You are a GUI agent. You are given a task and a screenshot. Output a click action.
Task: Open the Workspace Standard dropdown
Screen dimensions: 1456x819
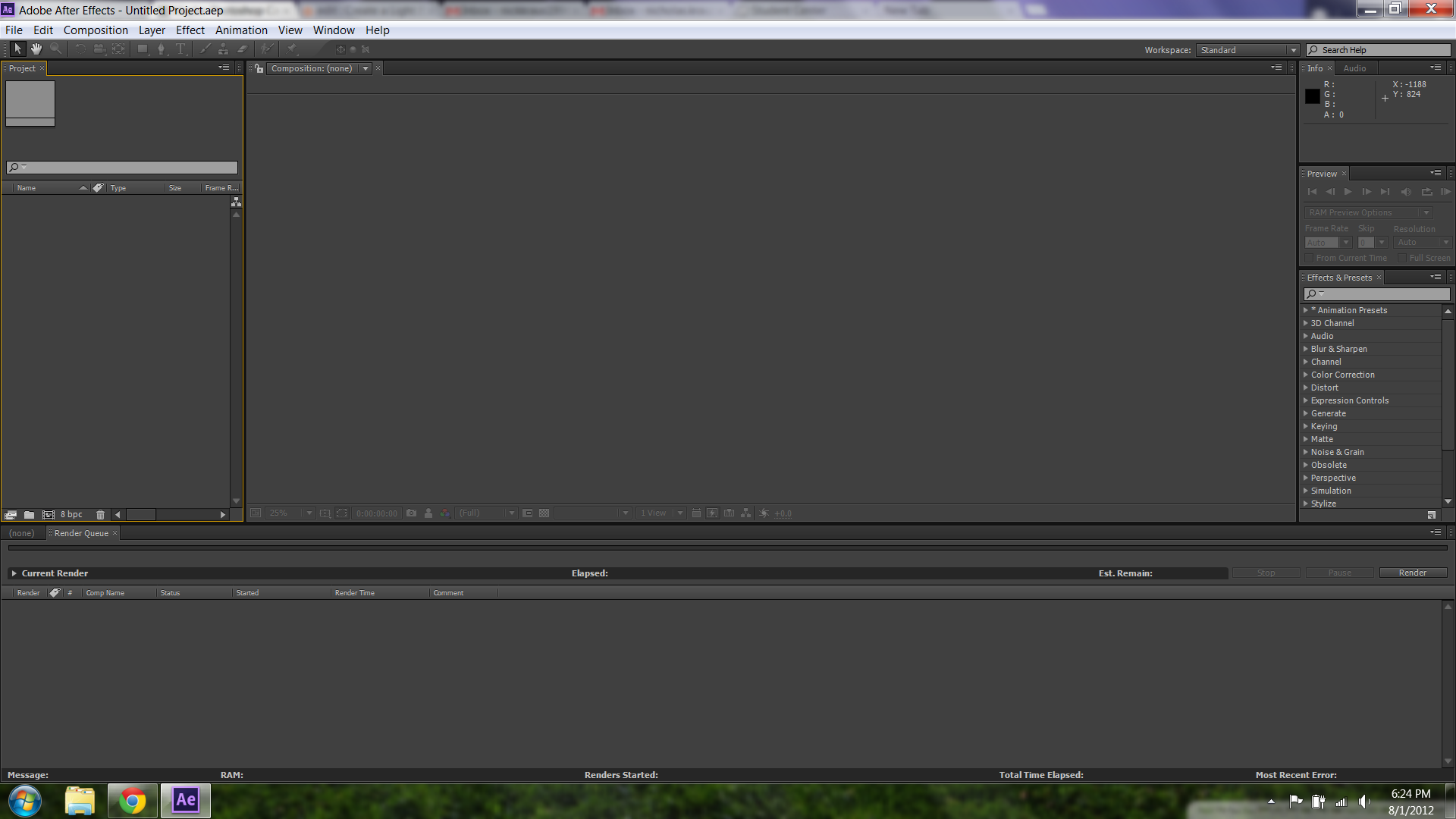[x=1247, y=50]
